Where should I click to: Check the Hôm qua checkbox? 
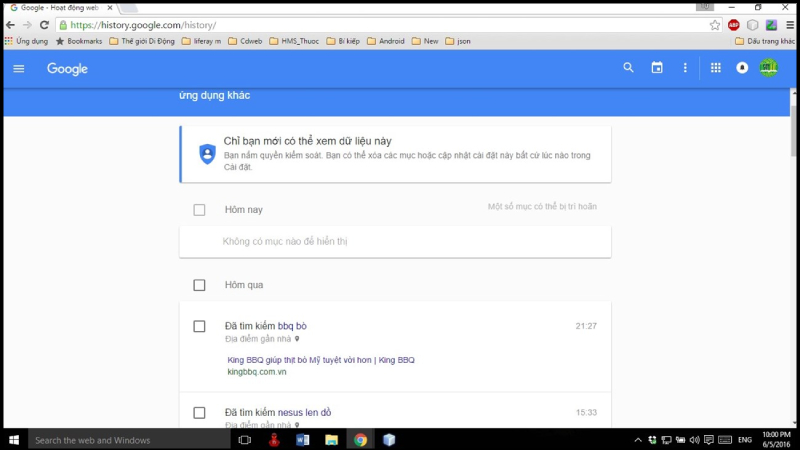pos(199,285)
